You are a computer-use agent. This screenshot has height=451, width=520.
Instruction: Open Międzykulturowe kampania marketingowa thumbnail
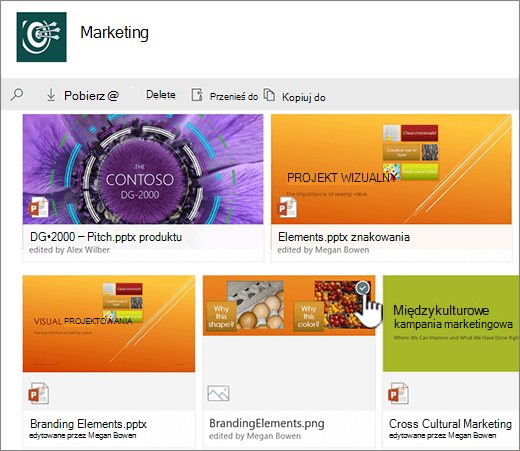(451, 324)
